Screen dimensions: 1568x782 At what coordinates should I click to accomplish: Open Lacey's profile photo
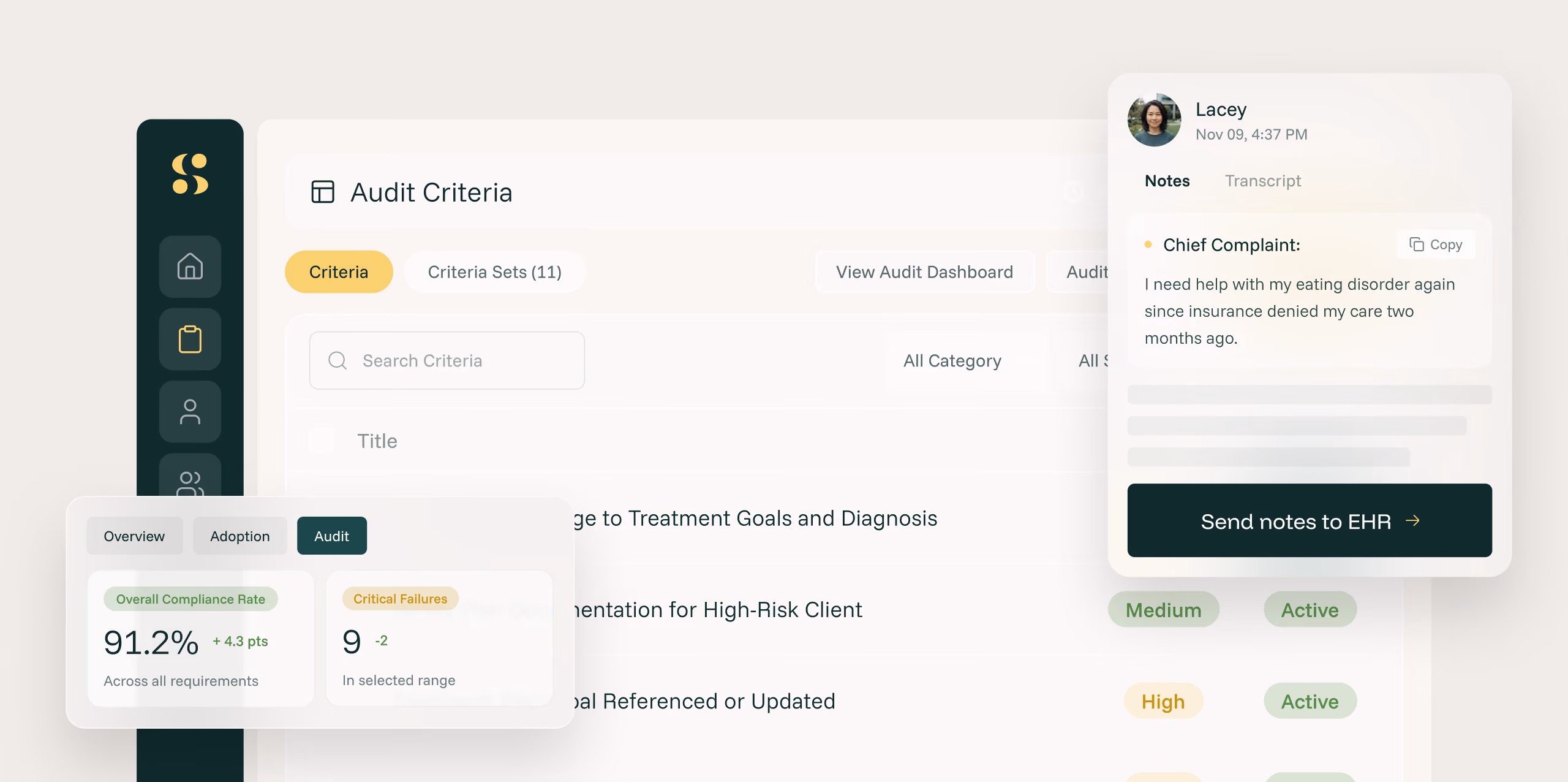point(1154,120)
